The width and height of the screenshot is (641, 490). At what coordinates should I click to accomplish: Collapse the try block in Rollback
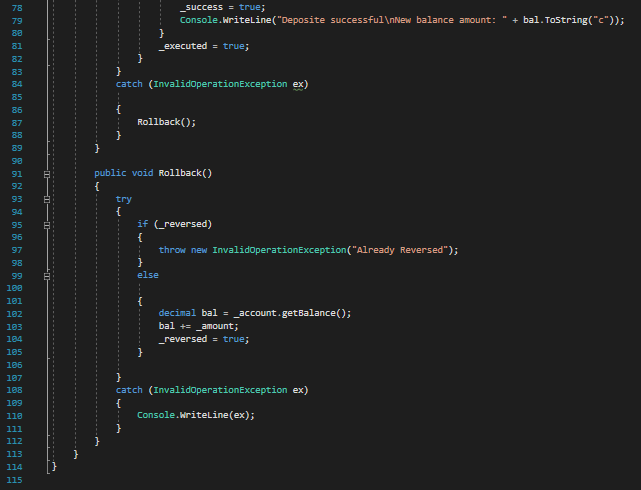[47, 199]
